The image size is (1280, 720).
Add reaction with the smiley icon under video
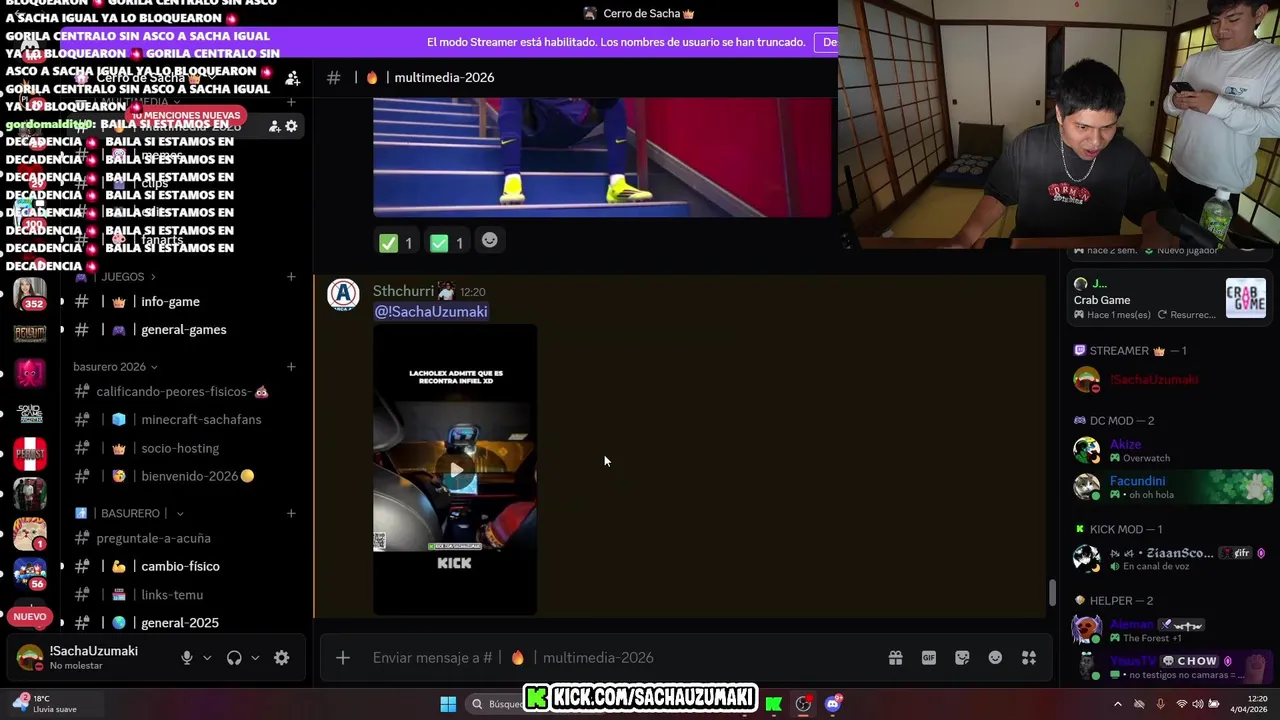[x=489, y=240]
